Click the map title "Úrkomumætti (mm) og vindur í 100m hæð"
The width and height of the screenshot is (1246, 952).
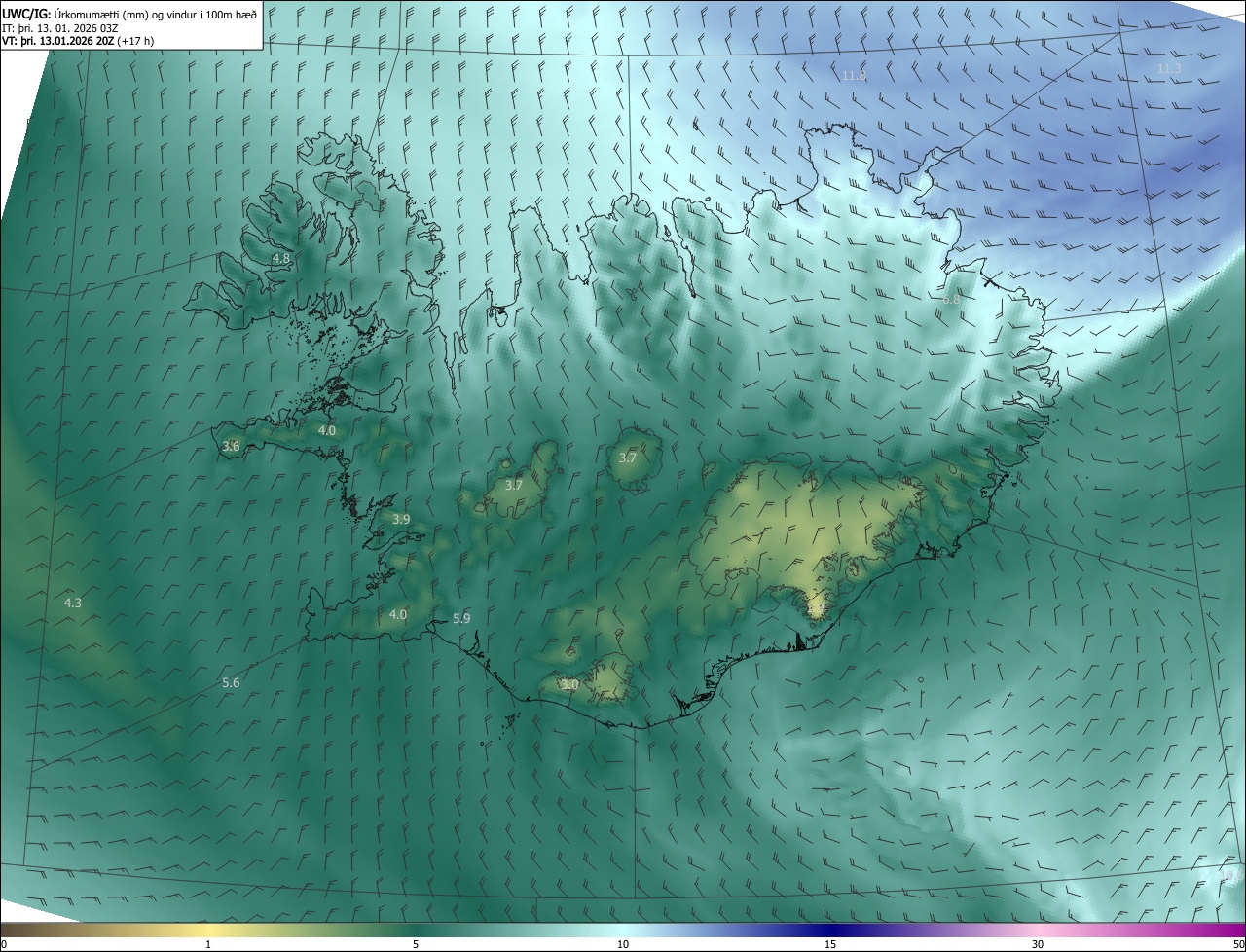156,14
